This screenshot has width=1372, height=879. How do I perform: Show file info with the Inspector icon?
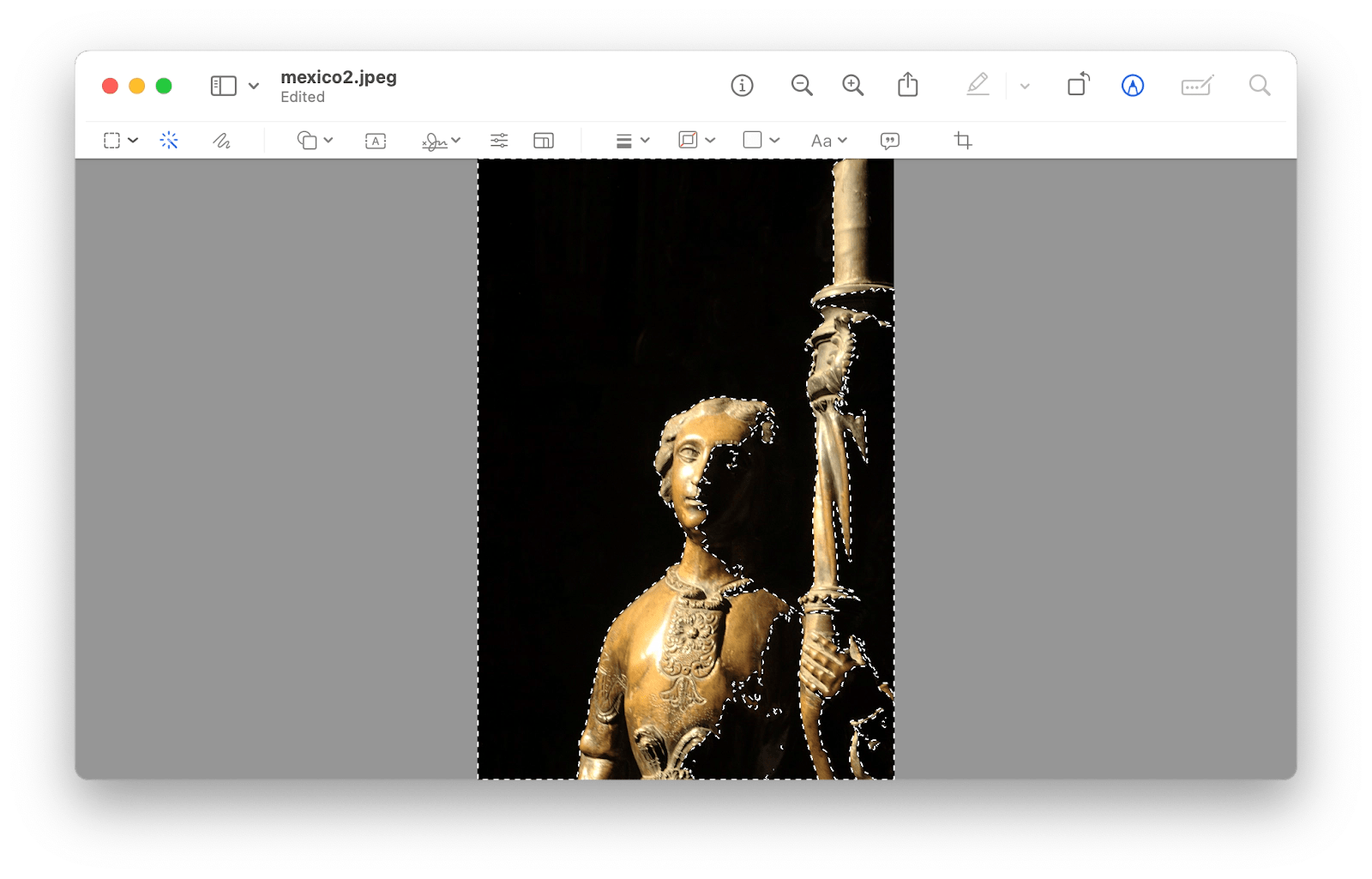click(x=742, y=85)
